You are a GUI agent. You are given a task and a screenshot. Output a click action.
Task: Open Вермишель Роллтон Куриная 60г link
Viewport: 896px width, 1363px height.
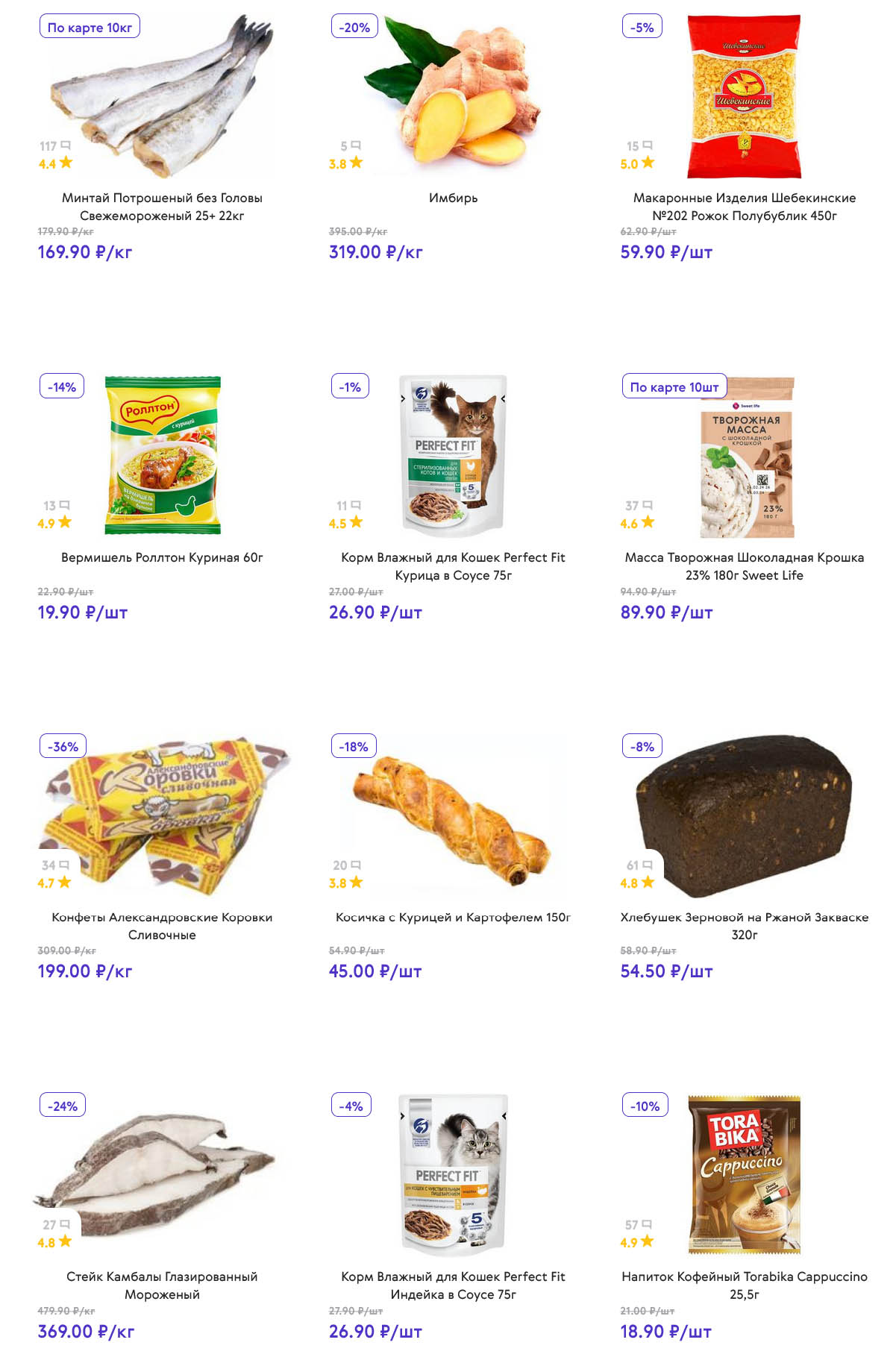pos(162,557)
